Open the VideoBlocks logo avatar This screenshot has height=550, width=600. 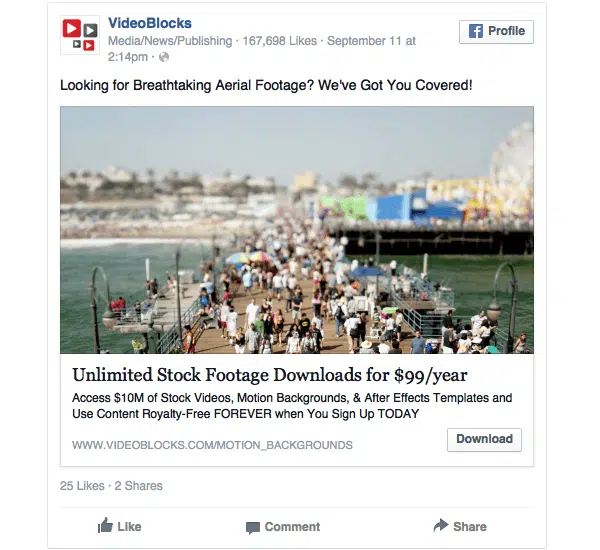pos(80,35)
